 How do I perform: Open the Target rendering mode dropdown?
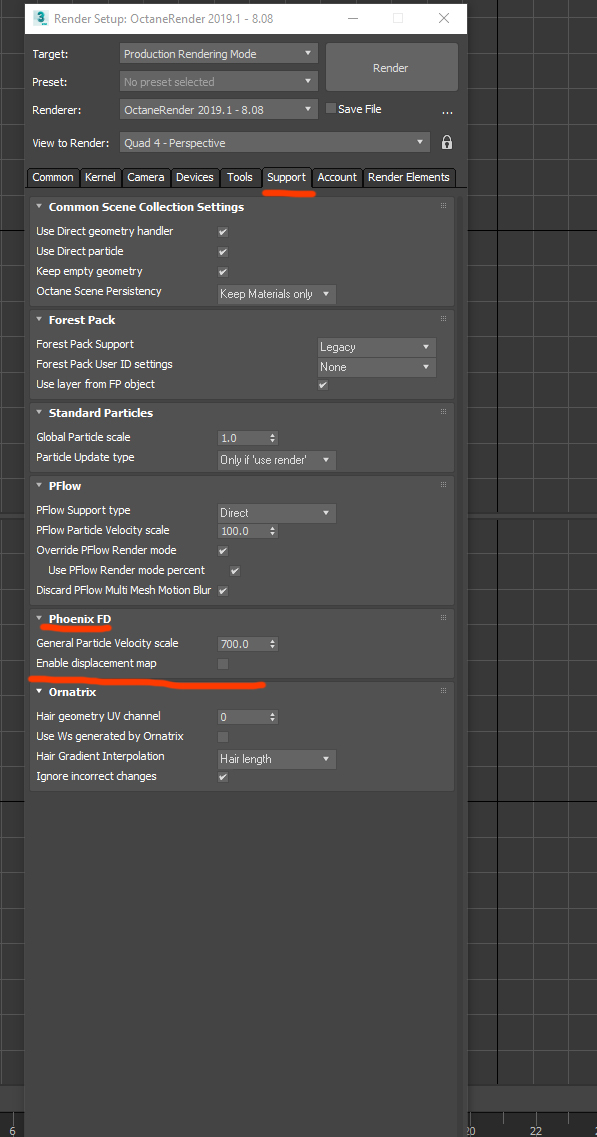(x=218, y=54)
